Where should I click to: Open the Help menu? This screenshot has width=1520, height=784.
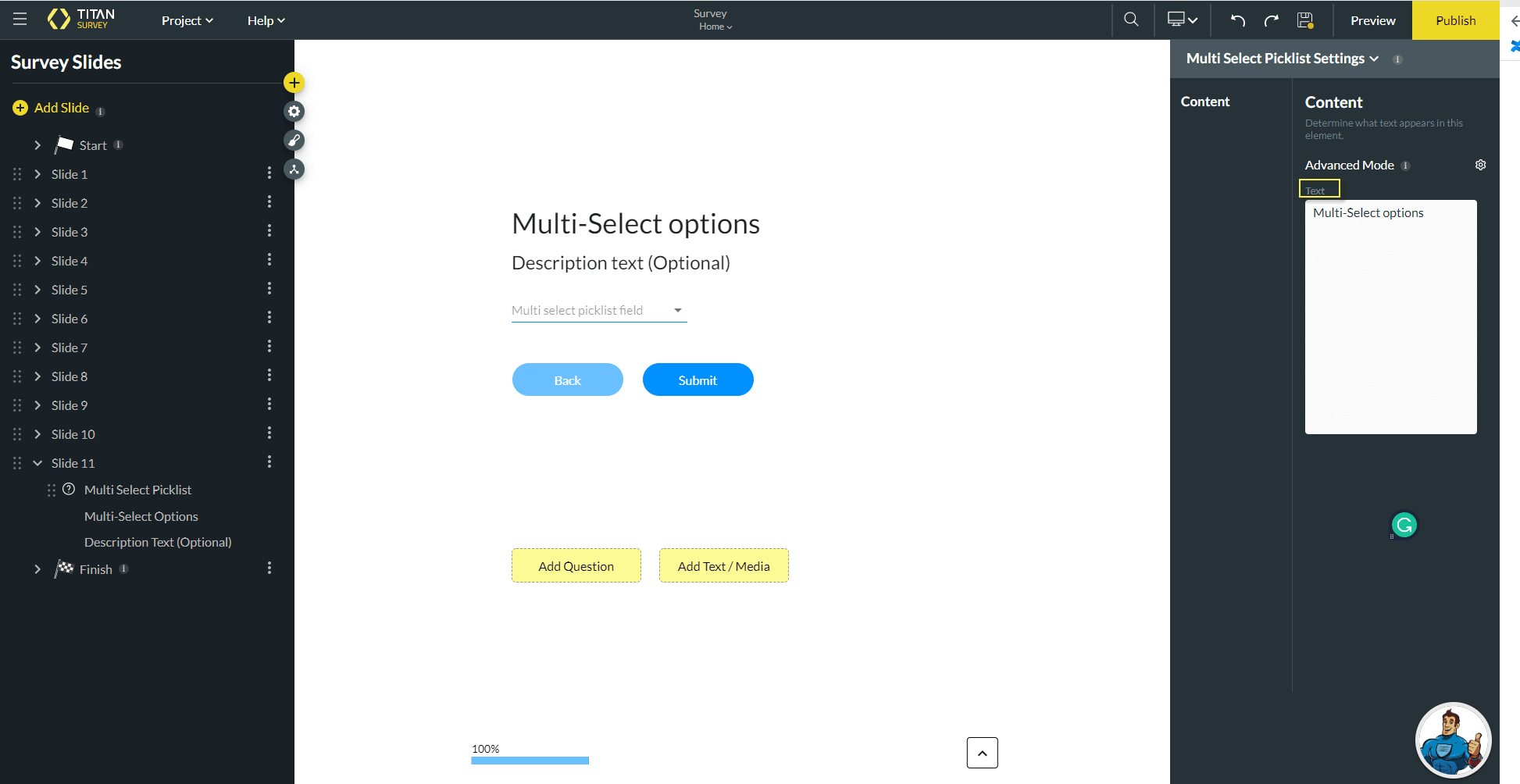tap(266, 20)
